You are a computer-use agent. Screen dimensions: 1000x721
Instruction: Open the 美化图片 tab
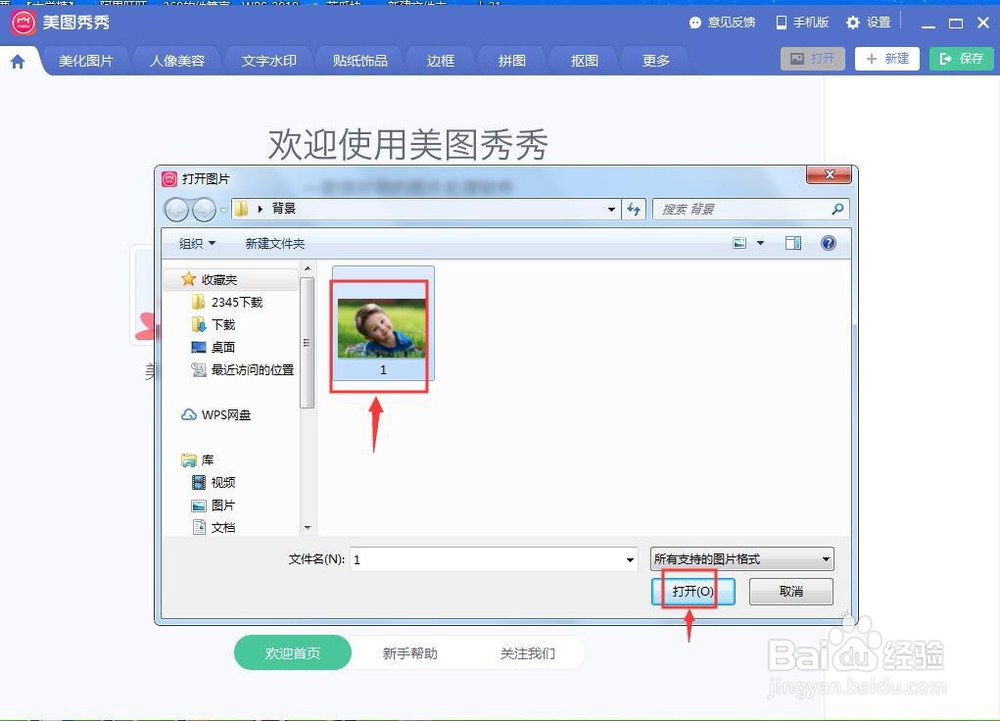tap(86, 61)
